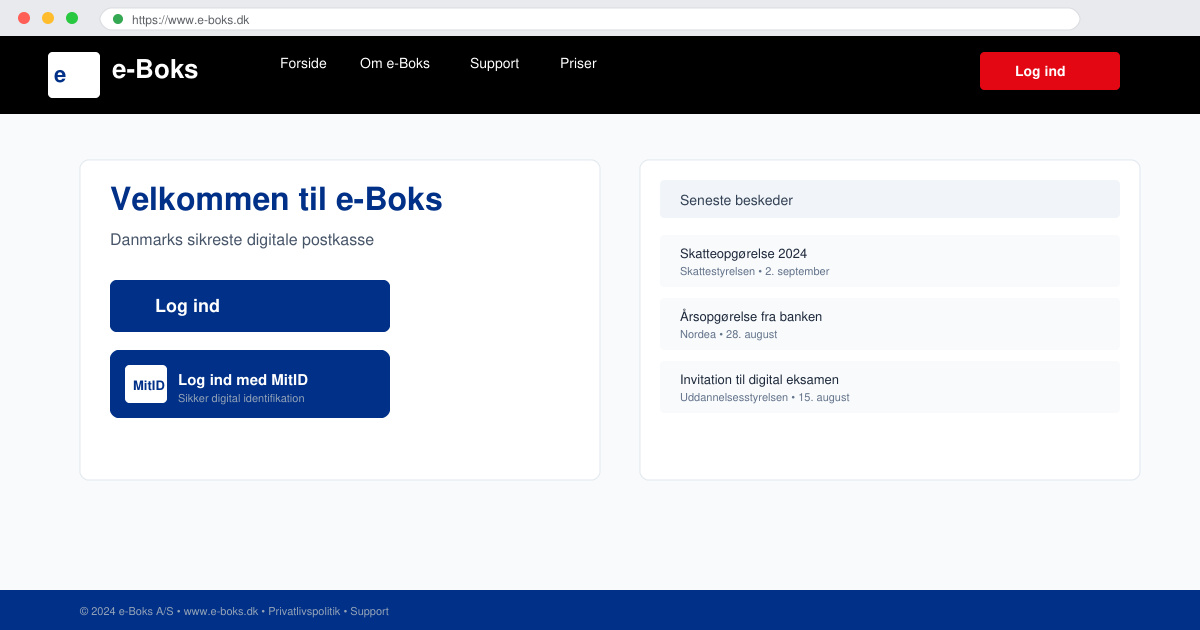
Task: Open the Forside navigation item
Action: click(303, 63)
